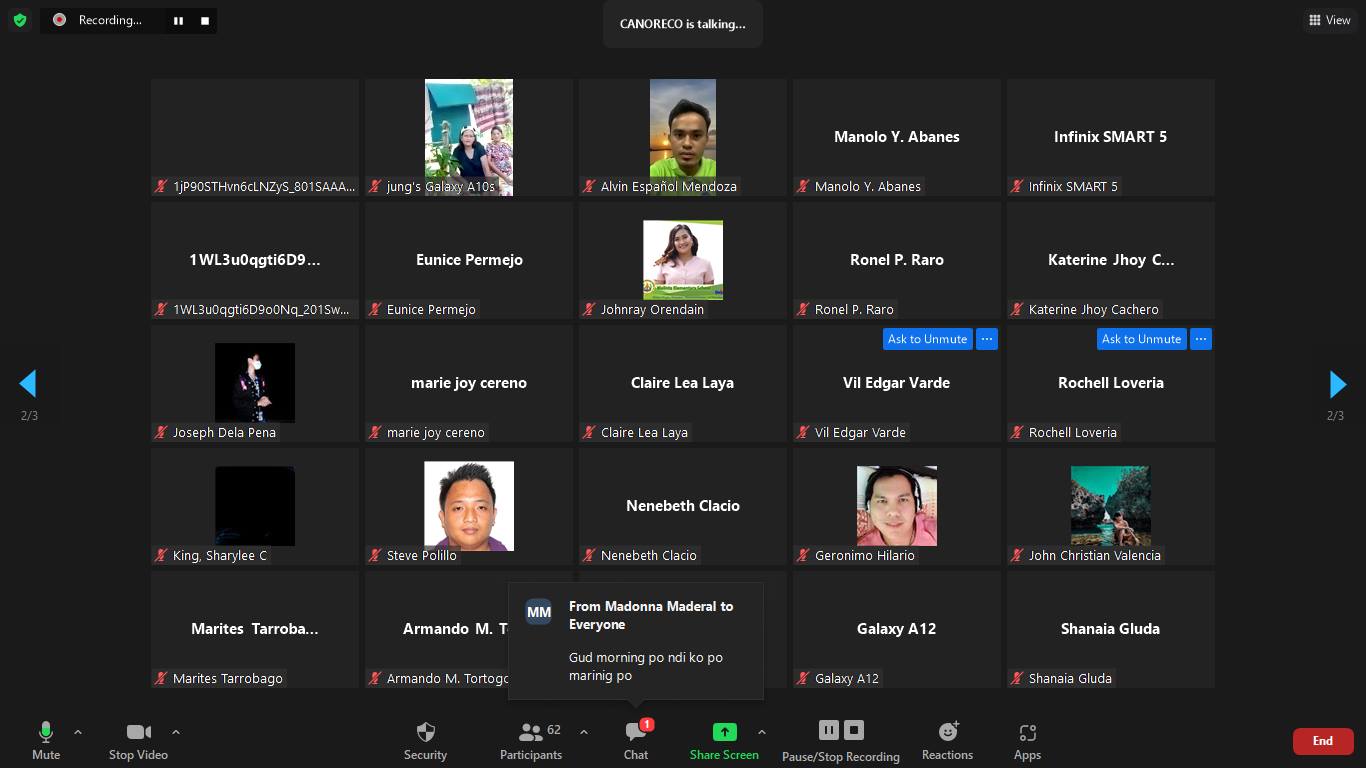Open more options for Vil Edgar Varde
Viewport: 1366px width, 768px height.
tap(987, 339)
